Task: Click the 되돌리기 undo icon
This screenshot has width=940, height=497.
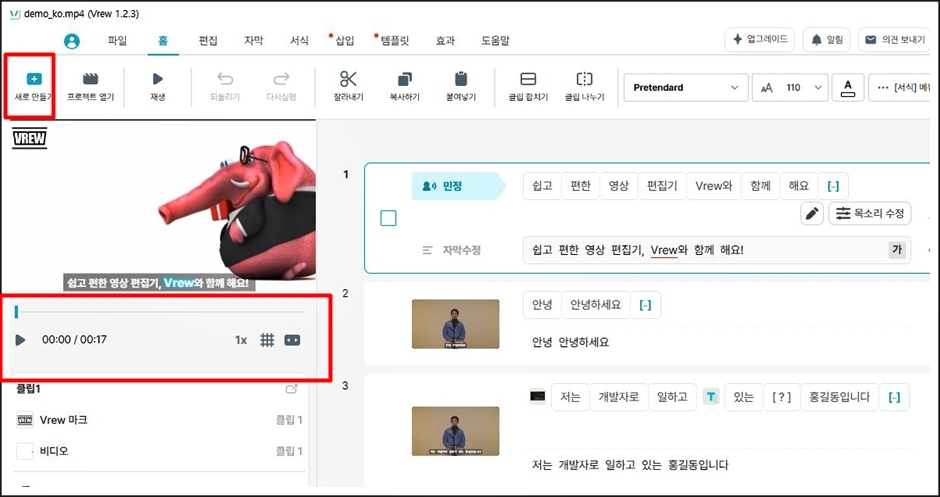Action: point(225,79)
